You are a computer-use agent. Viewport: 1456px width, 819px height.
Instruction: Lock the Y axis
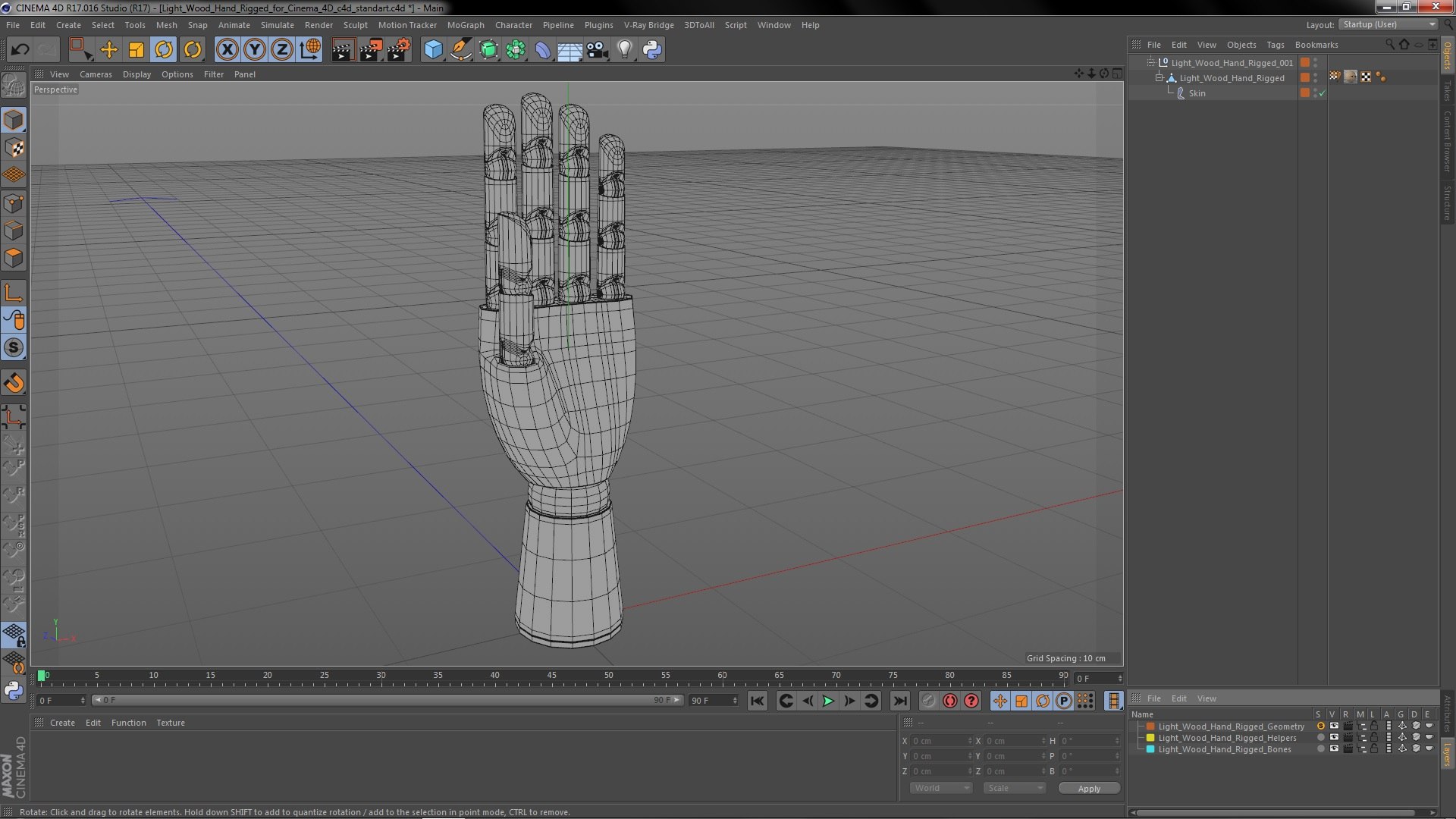pyautogui.click(x=255, y=50)
